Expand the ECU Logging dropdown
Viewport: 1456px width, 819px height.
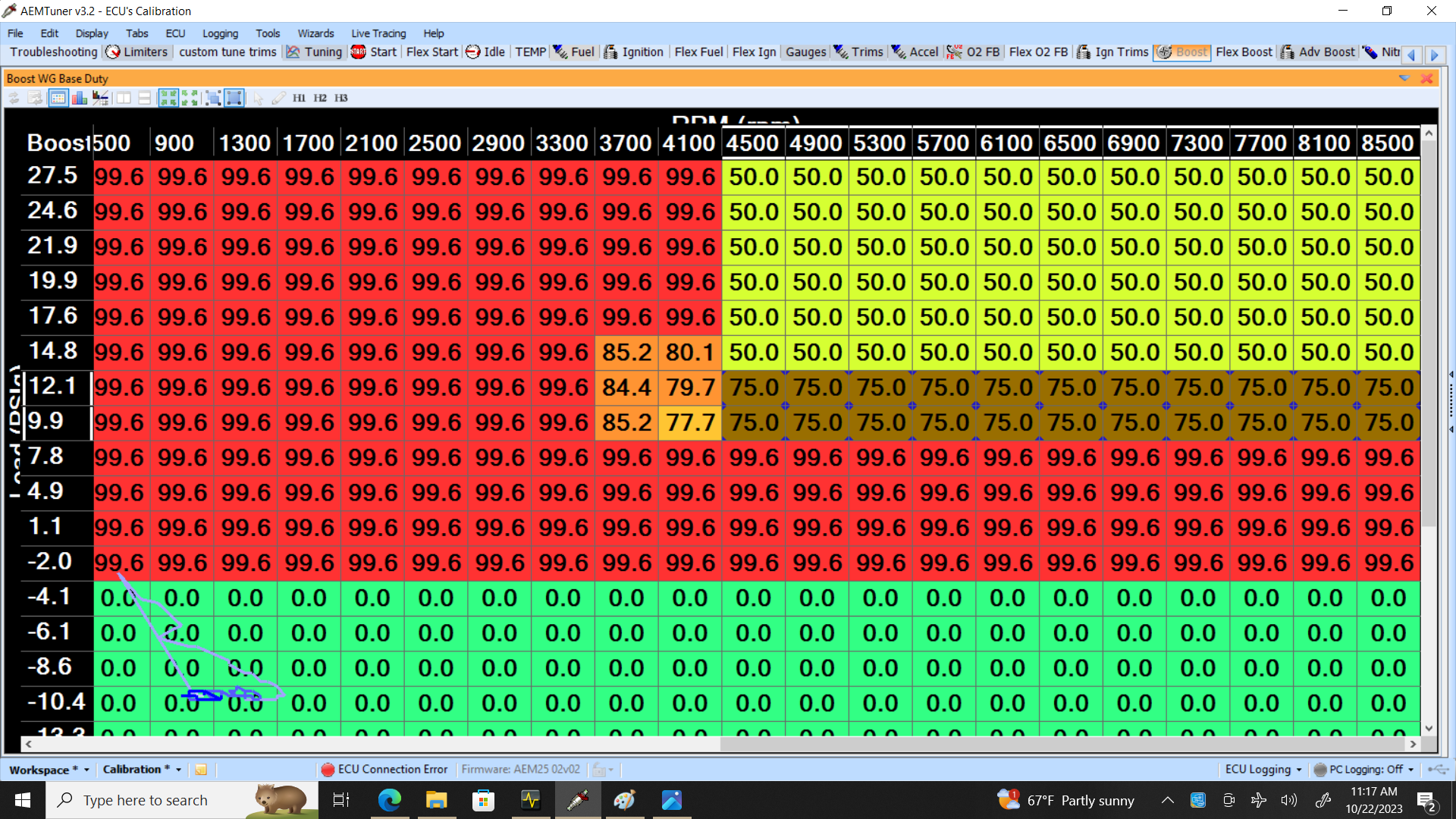[1299, 770]
